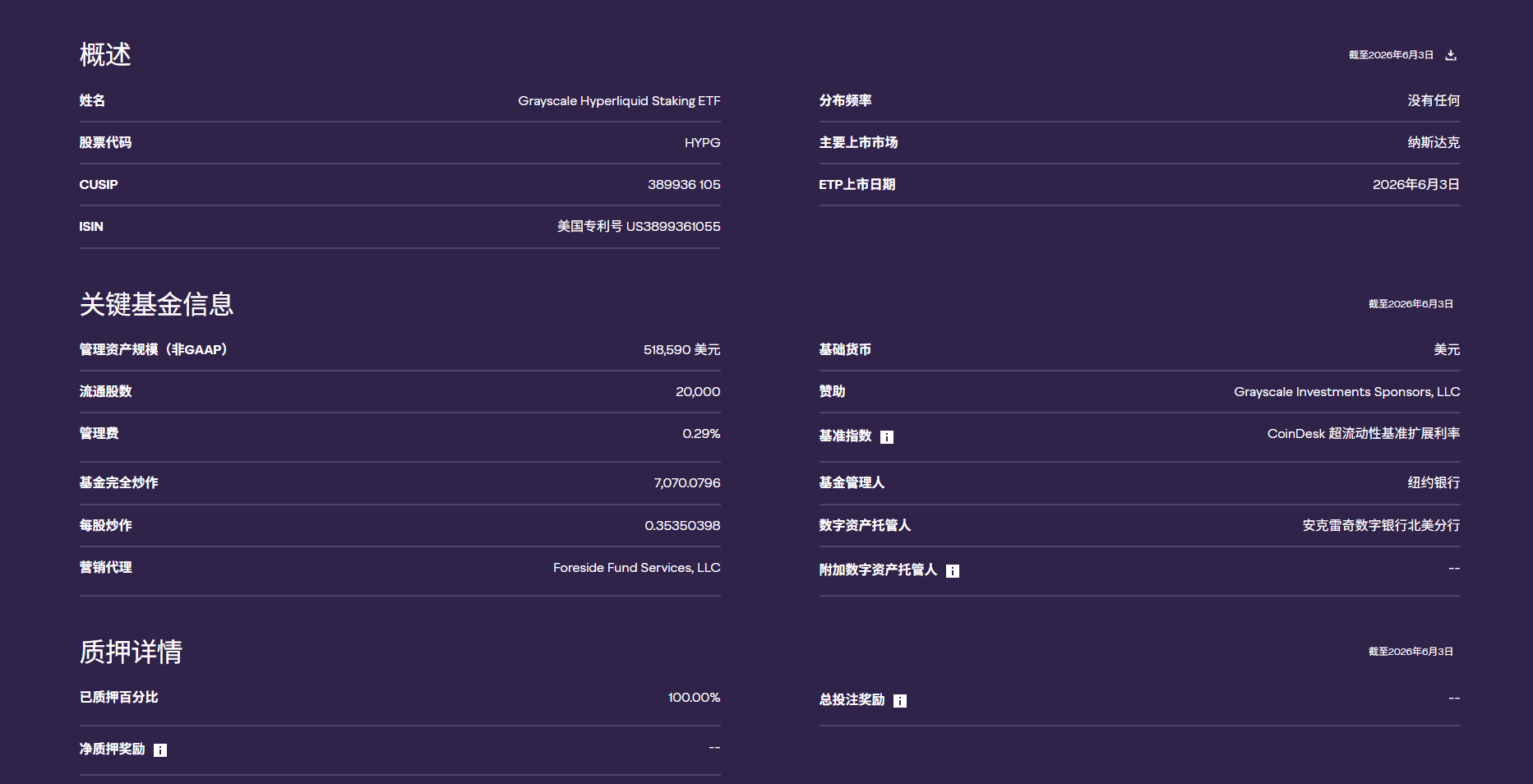Select the 管理费 value 0.29%
Viewport: 1533px width, 784px height.
[x=701, y=434]
